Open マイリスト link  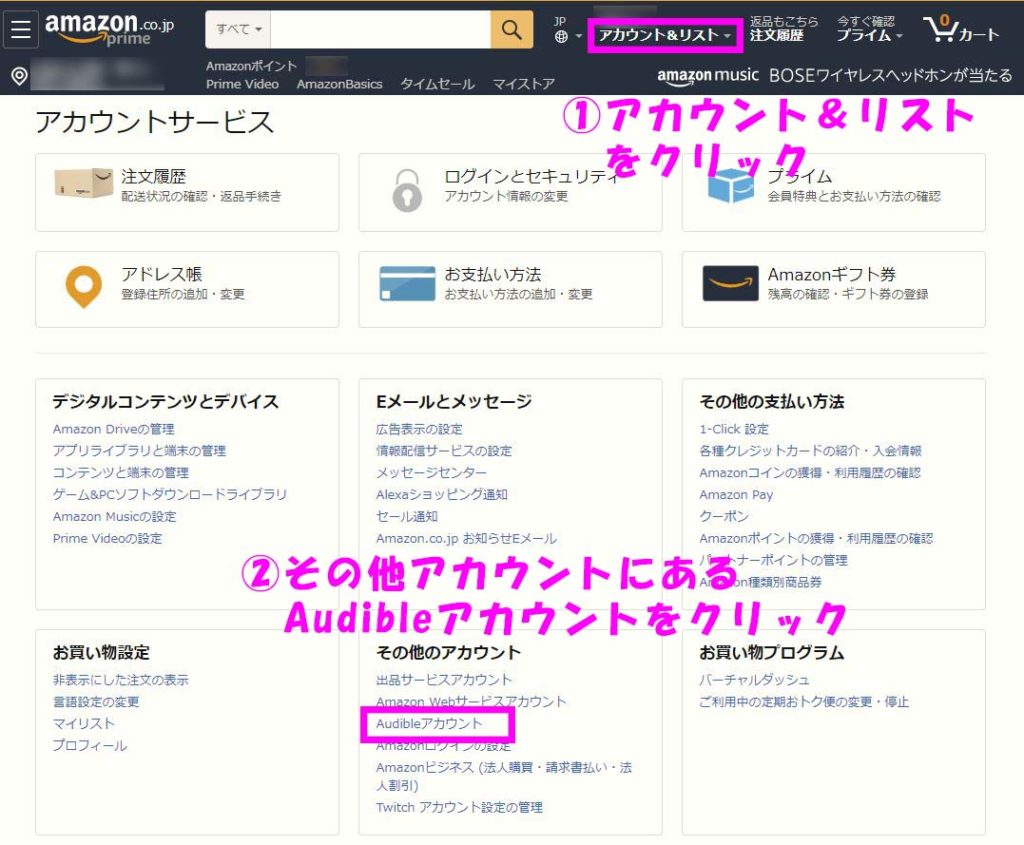point(84,724)
